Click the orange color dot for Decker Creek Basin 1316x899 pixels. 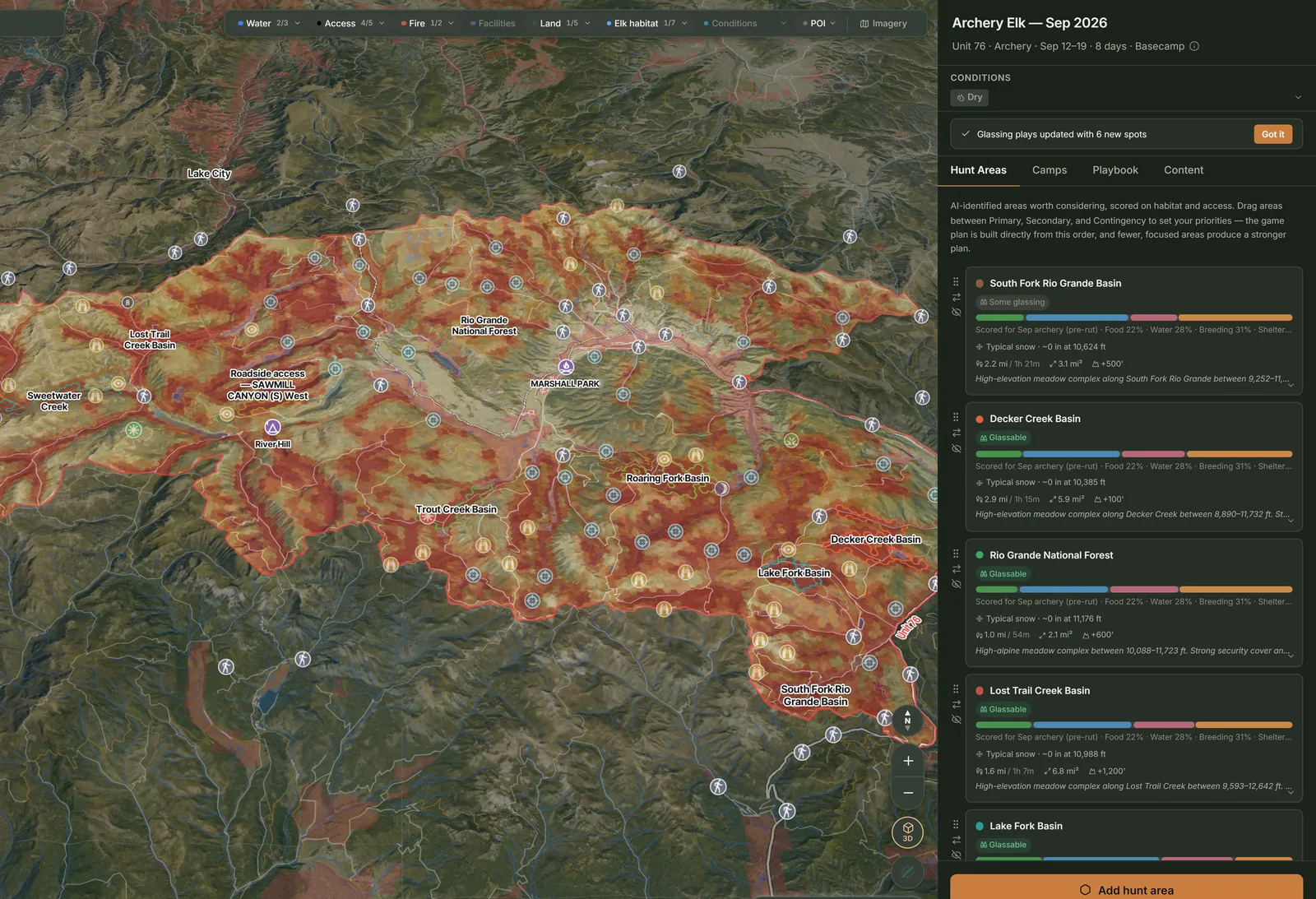pyautogui.click(x=980, y=419)
